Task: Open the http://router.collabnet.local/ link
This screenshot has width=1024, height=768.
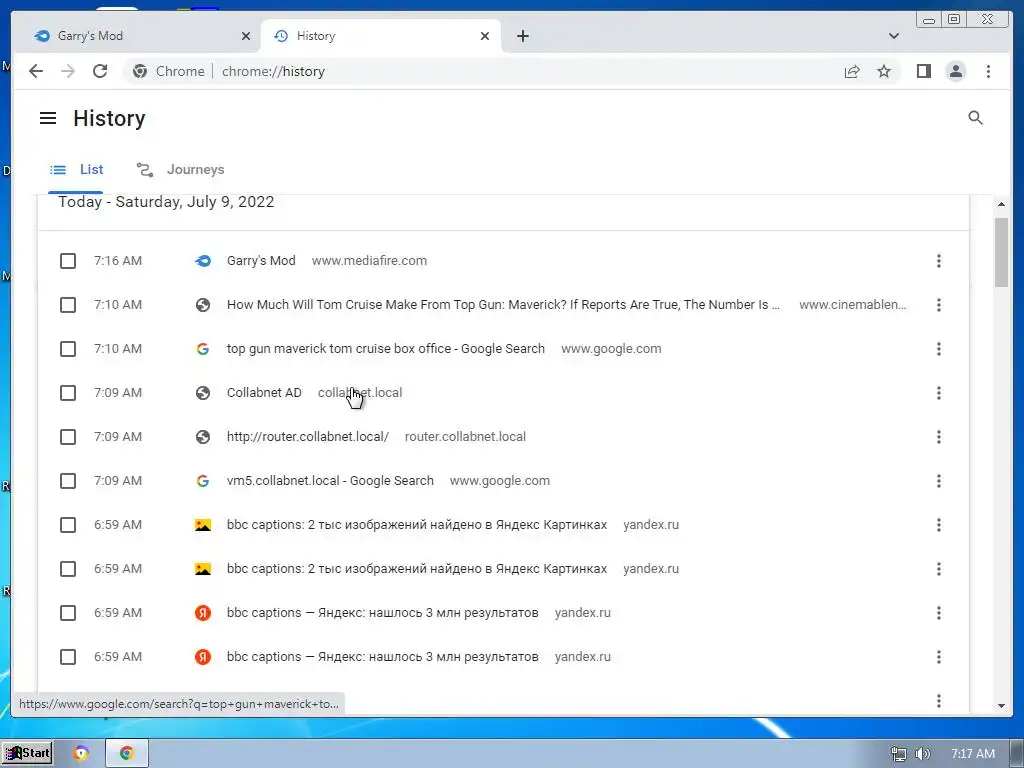Action: point(308,437)
